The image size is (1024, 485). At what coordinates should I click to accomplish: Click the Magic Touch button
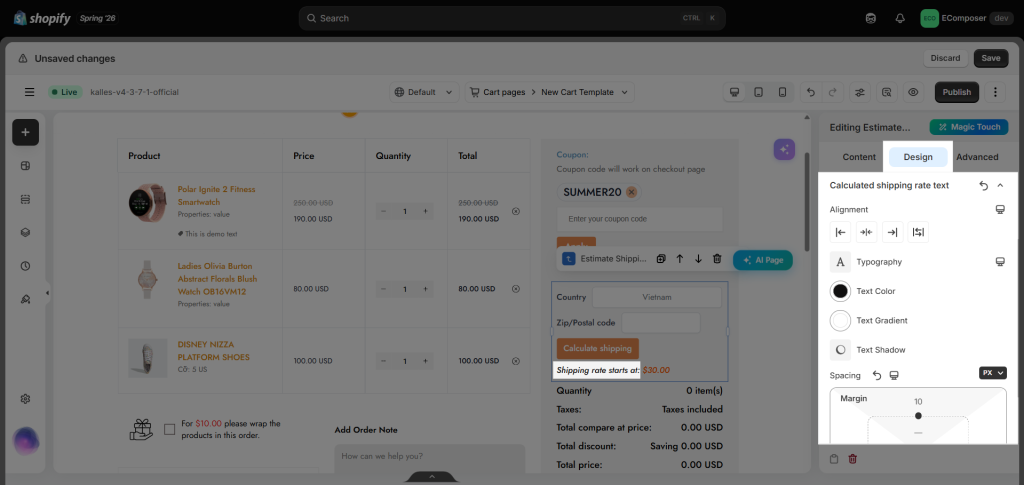pyautogui.click(x=969, y=127)
